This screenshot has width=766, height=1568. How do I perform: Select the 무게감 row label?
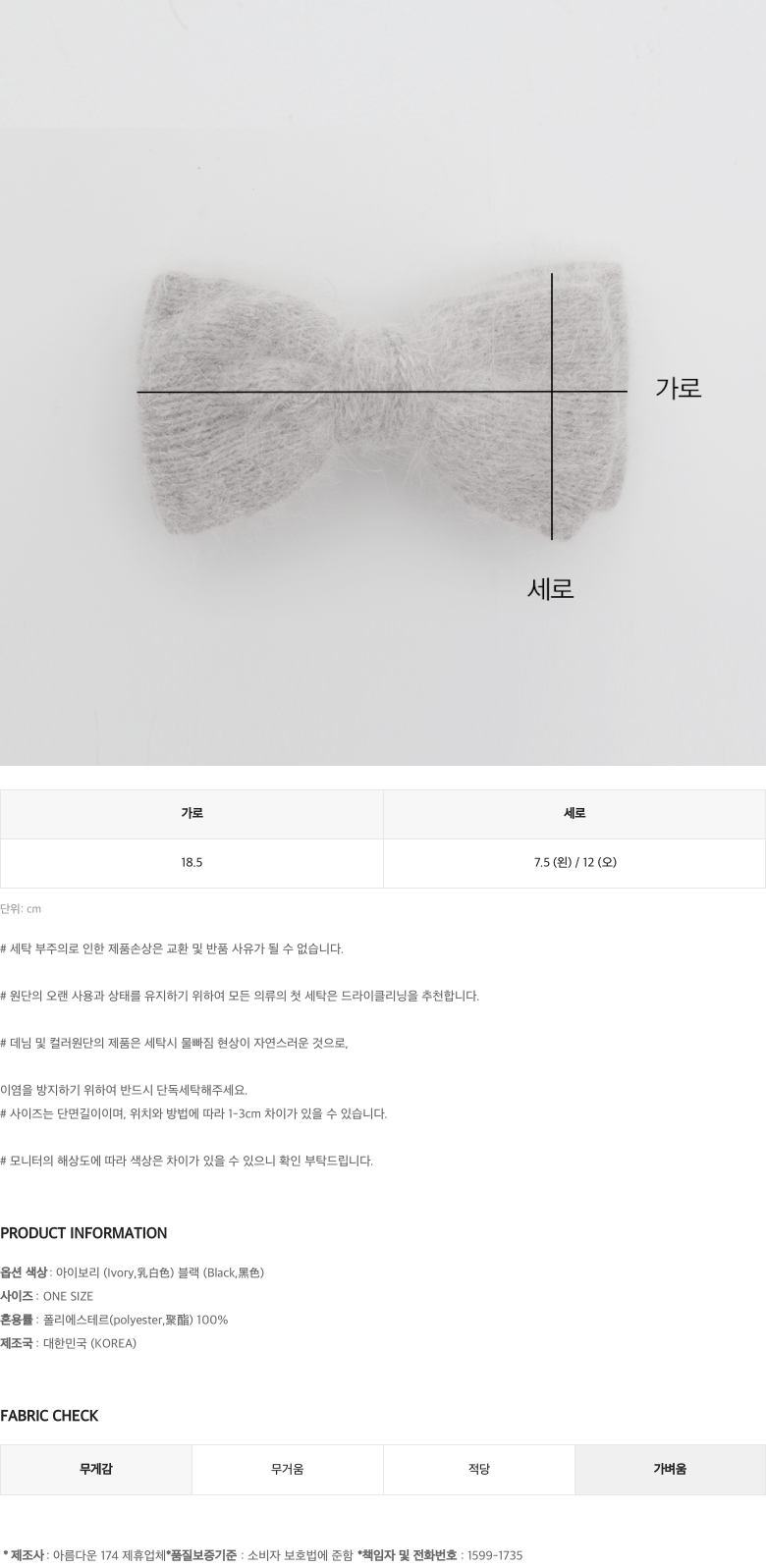tap(96, 1470)
